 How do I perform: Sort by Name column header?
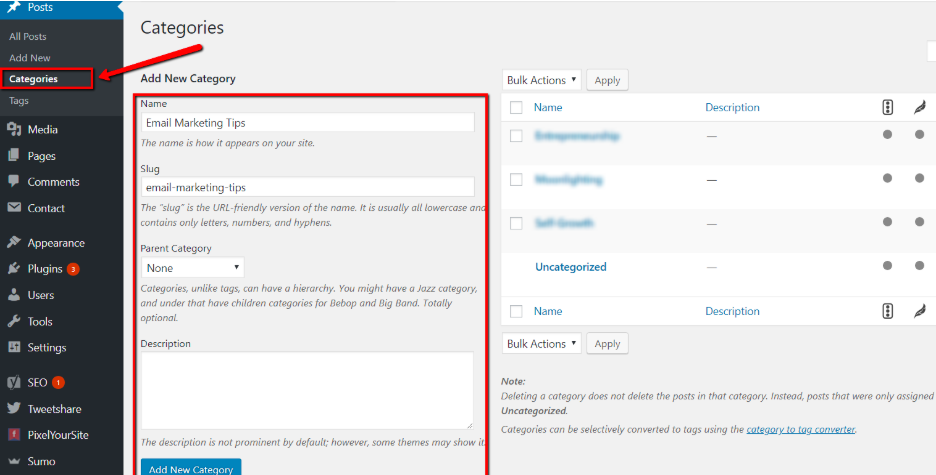click(x=548, y=107)
